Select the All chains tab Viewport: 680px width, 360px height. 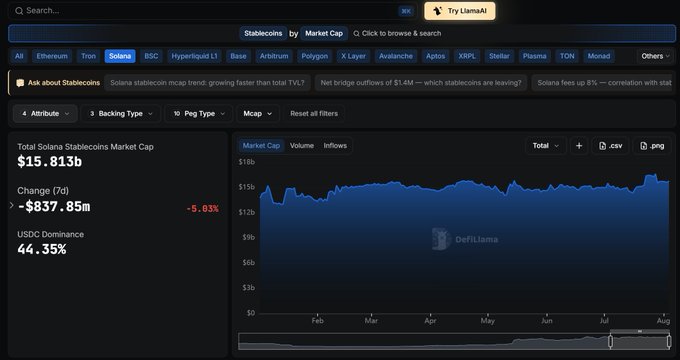tap(19, 56)
